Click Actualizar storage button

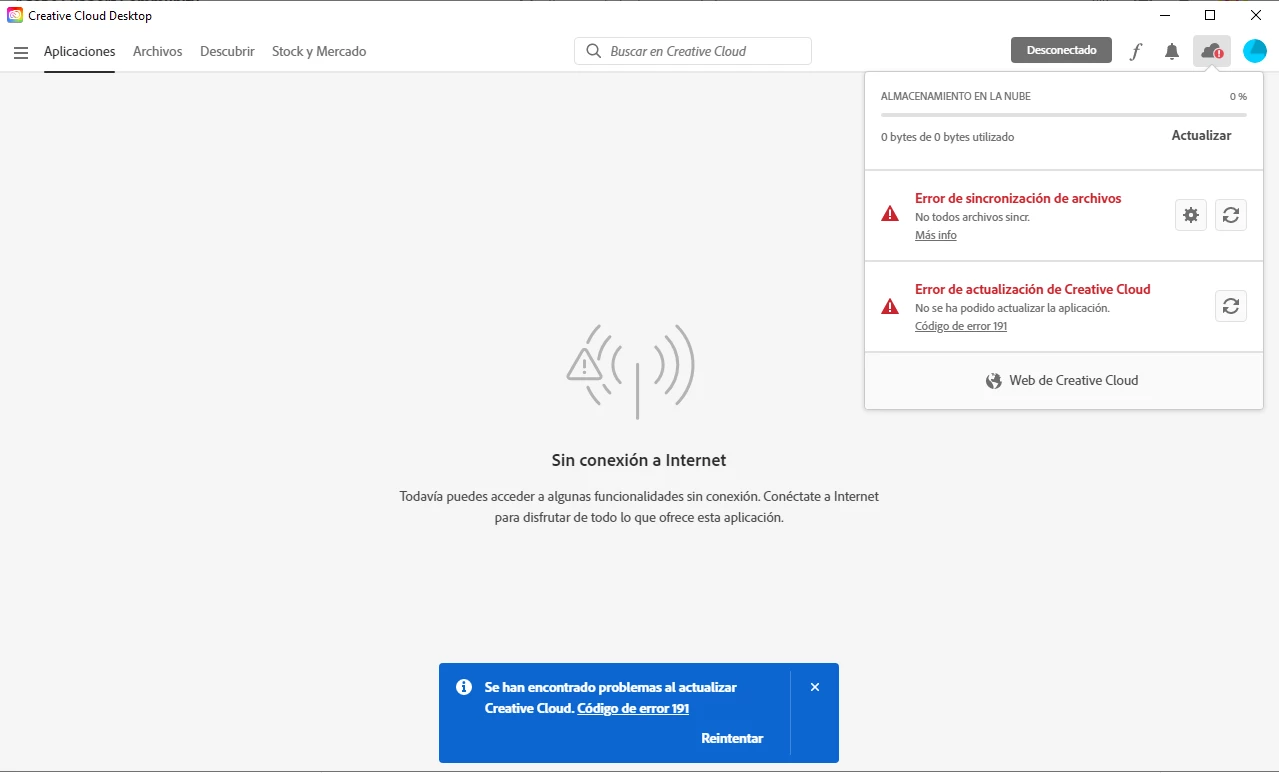tap(1201, 136)
